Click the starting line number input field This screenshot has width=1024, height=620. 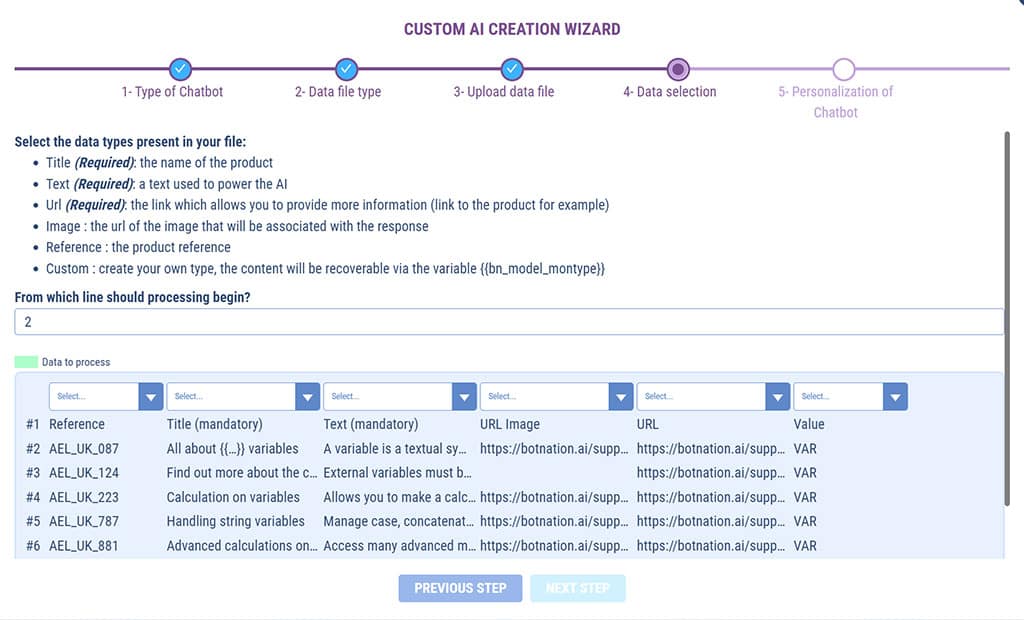pos(508,322)
